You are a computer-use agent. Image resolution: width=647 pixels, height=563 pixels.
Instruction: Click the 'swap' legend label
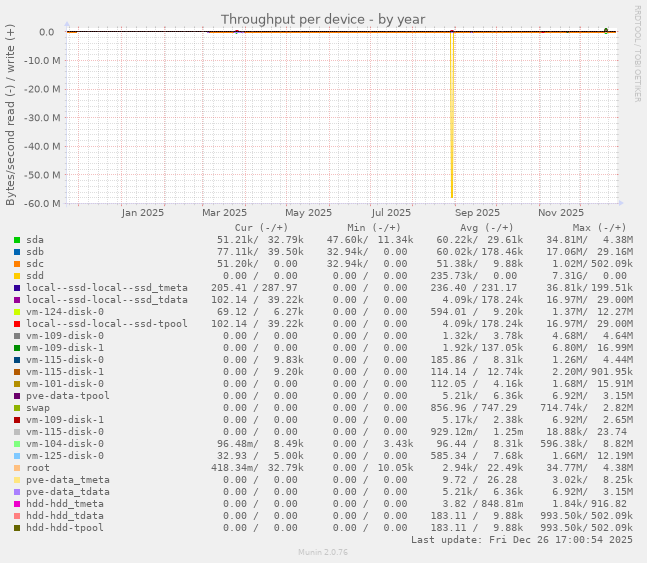coord(38,408)
